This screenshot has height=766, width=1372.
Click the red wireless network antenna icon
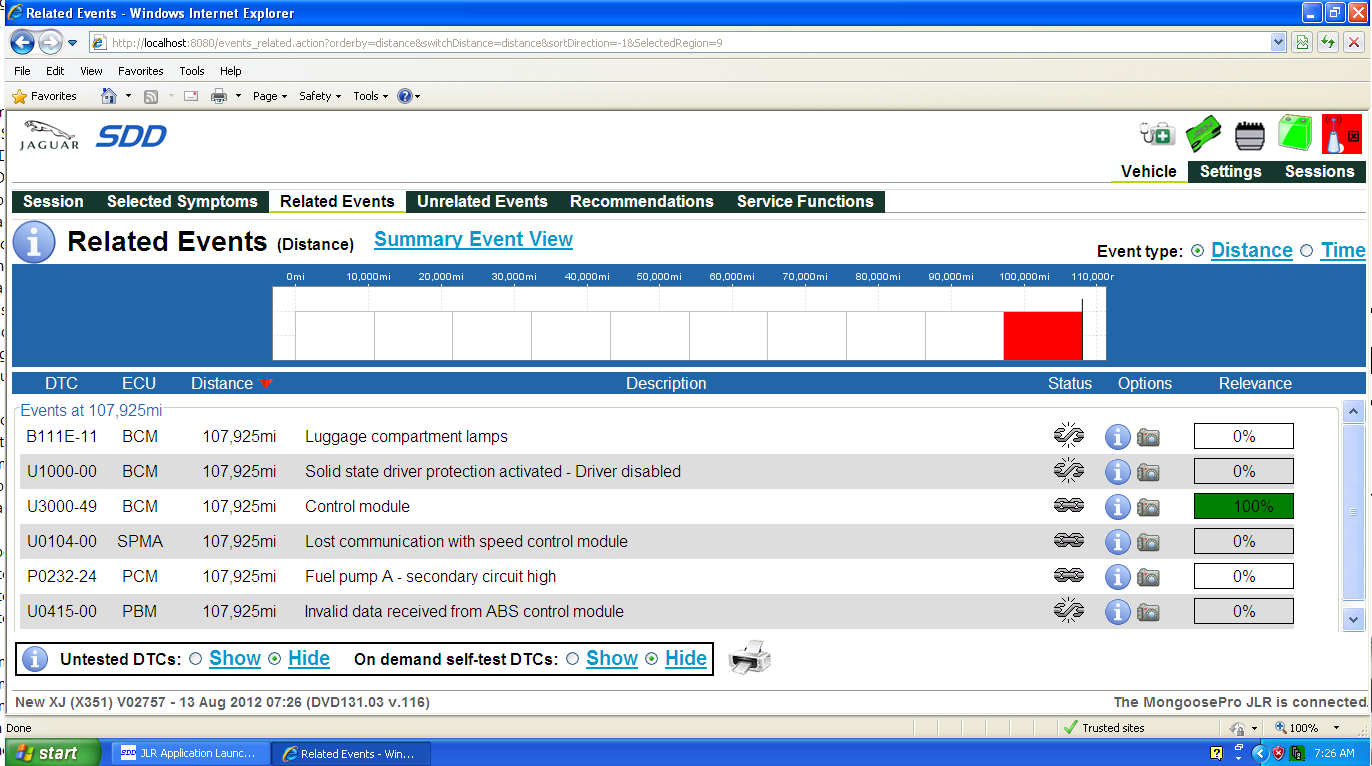pos(1341,133)
